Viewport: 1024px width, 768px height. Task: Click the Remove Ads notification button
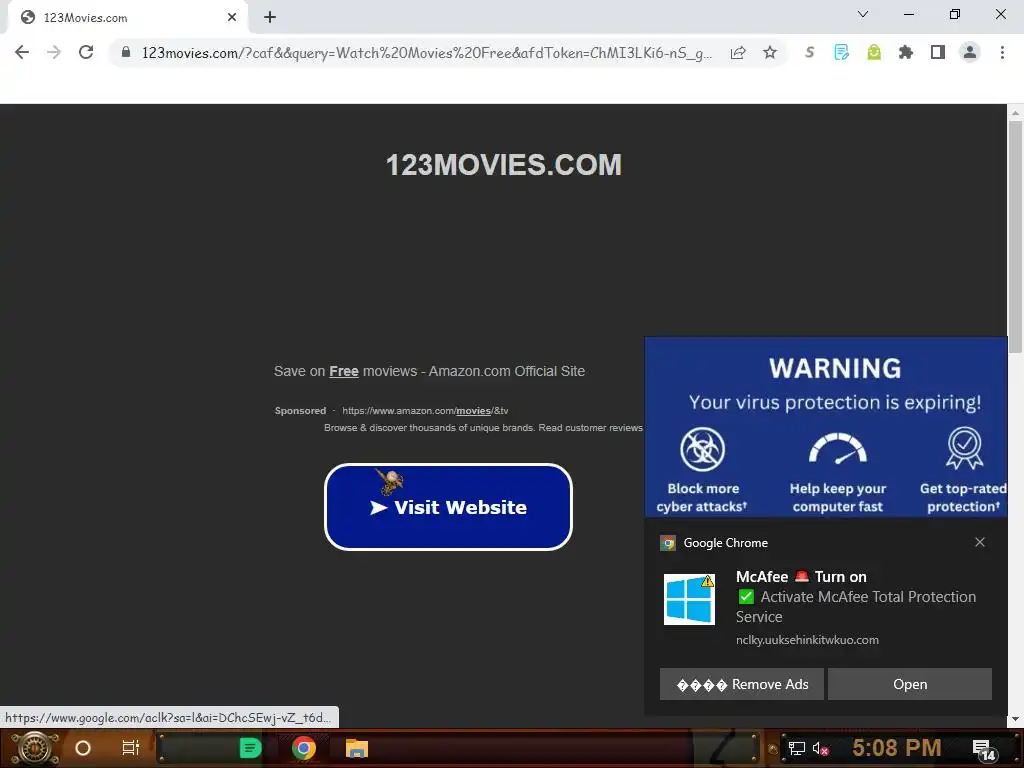pos(741,684)
